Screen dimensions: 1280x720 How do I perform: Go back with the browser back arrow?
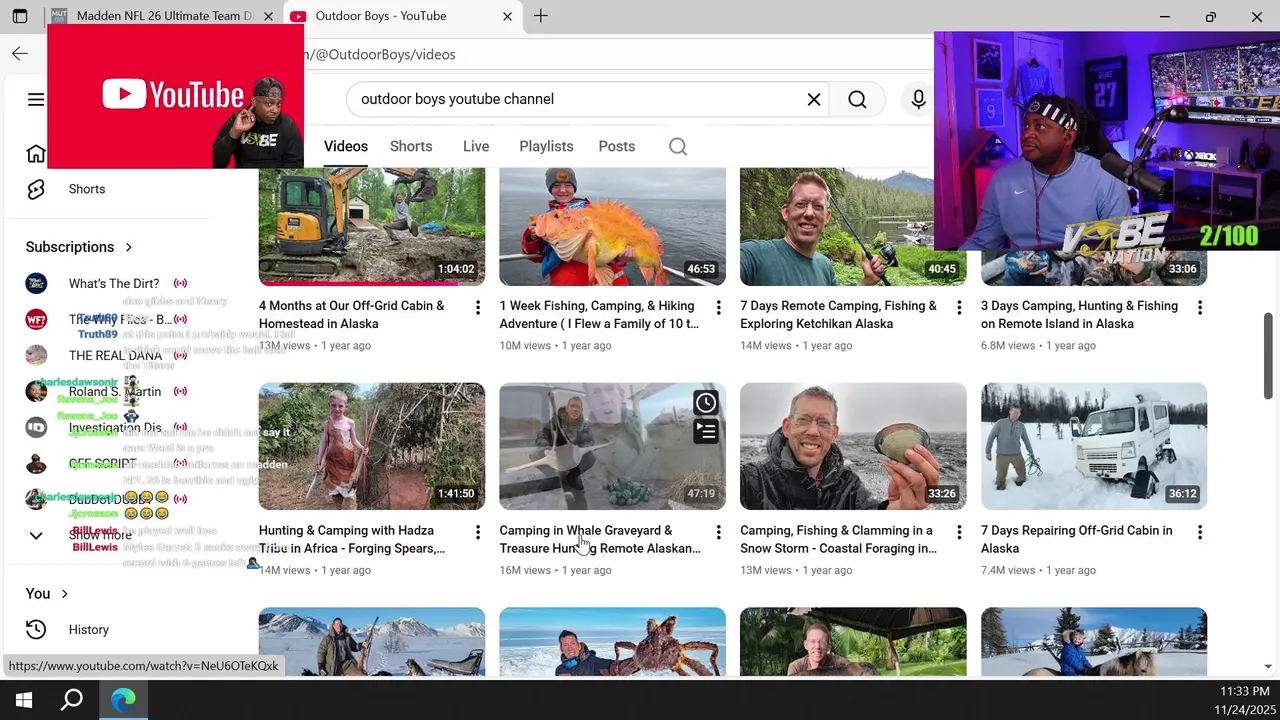(20, 54)
